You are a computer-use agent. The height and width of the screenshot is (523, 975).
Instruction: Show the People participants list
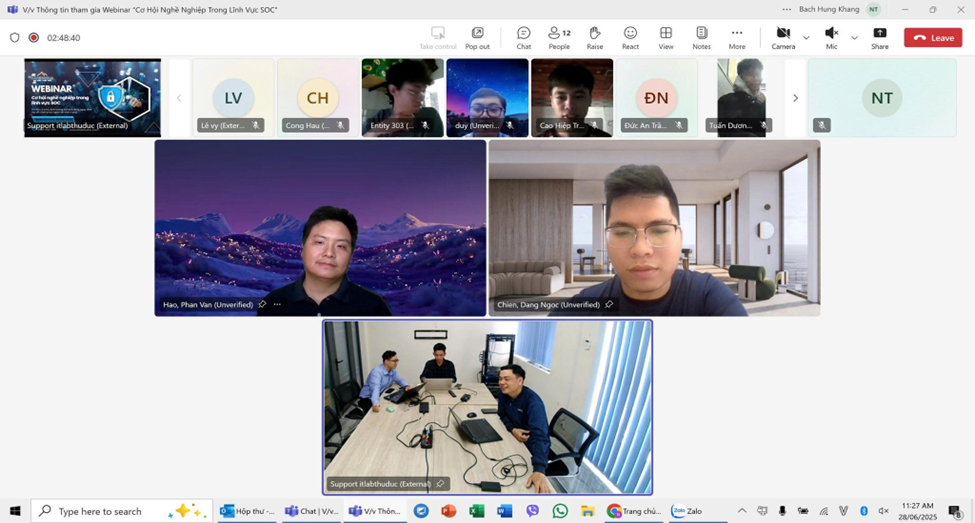click(559, 37)
